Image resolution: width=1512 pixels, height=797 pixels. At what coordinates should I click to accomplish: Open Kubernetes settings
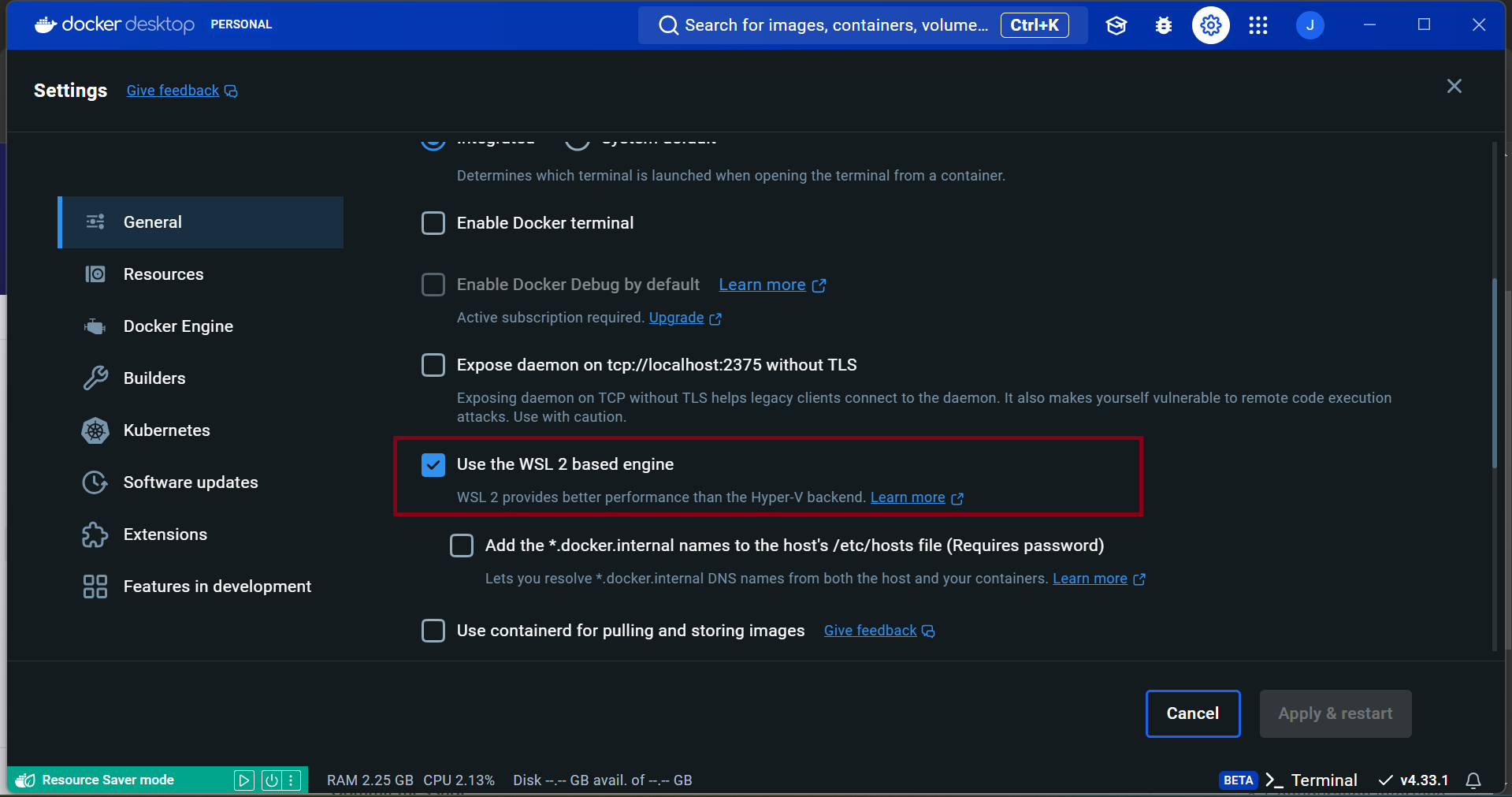pyautogui.click(x=201, y=430)
